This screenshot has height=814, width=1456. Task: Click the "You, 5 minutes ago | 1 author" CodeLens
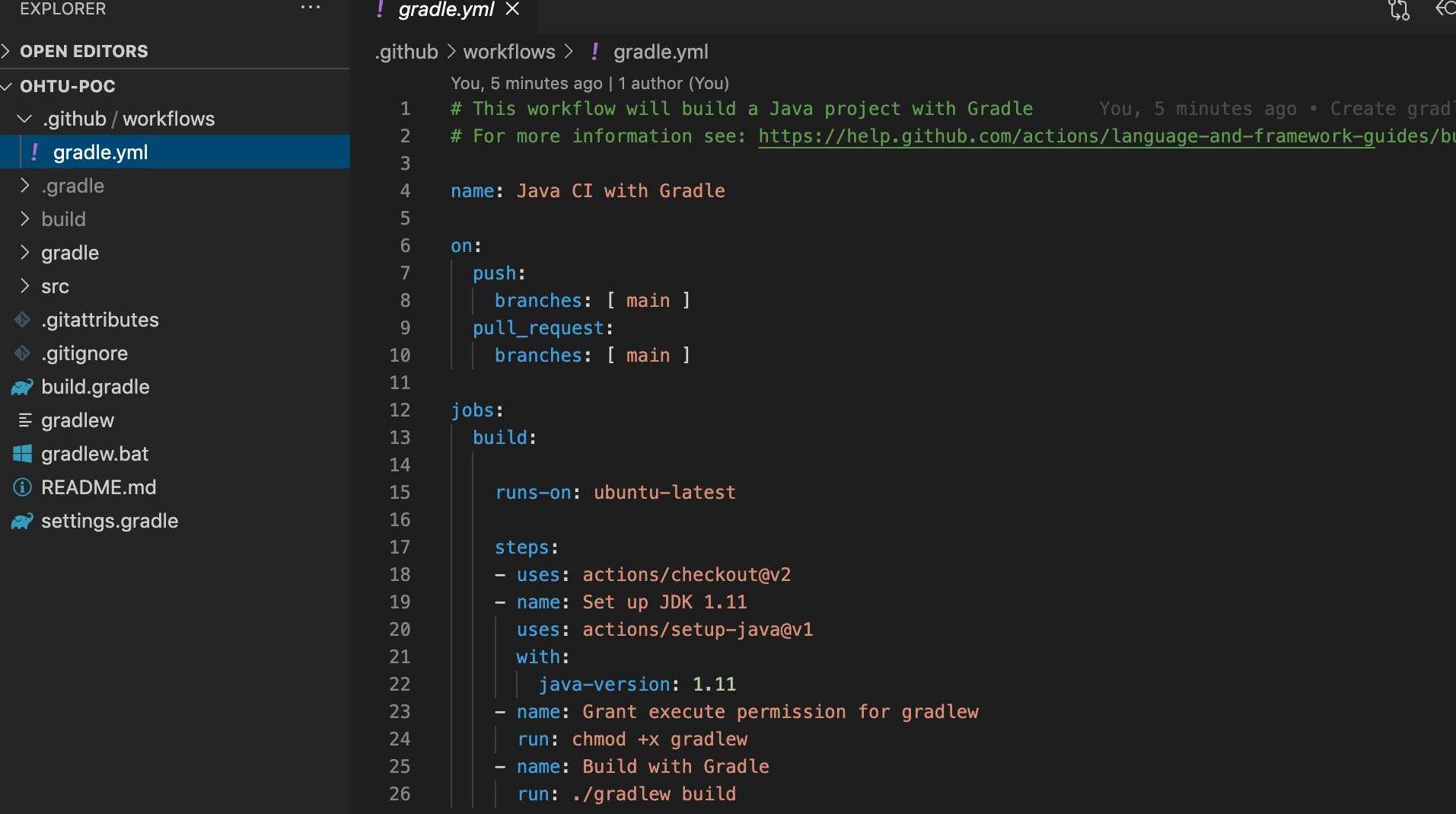coord(590,83)
